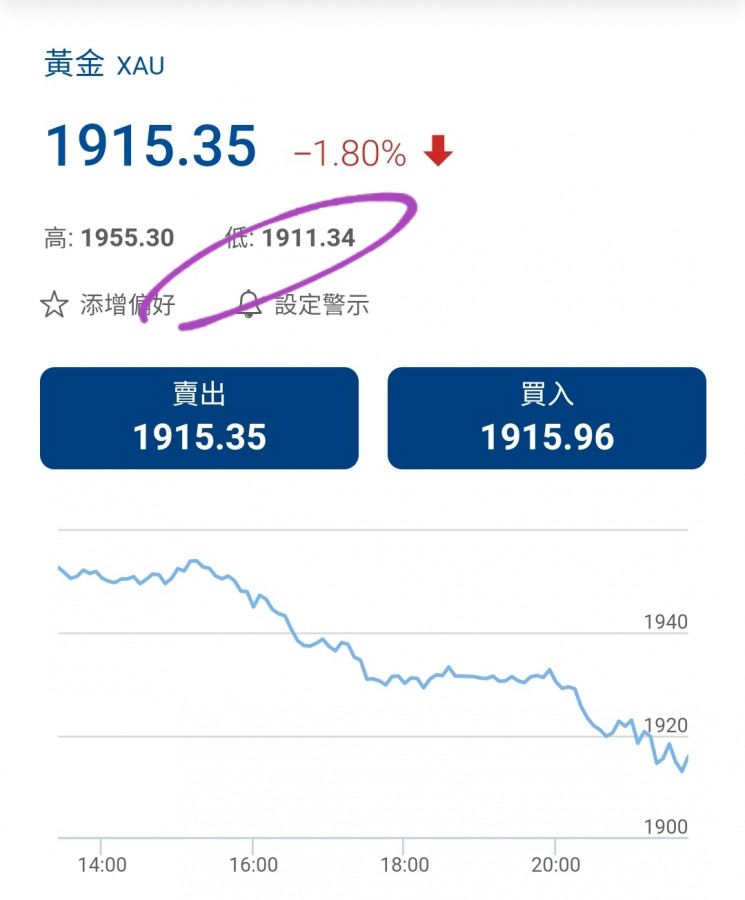745x900 pixels.
Task: Click the 16:00 time axis label
Action: [253, 865]
